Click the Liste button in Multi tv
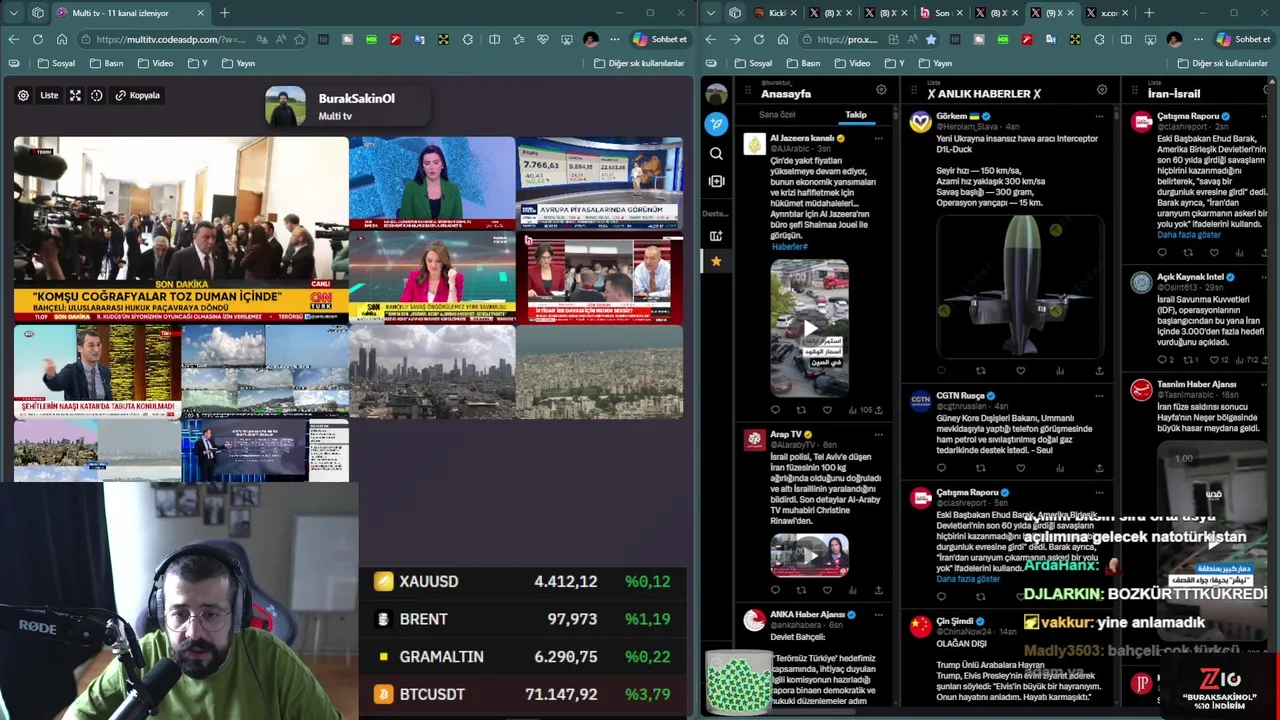Screen dimensions: 1280x720 click(x=49, y=95)
